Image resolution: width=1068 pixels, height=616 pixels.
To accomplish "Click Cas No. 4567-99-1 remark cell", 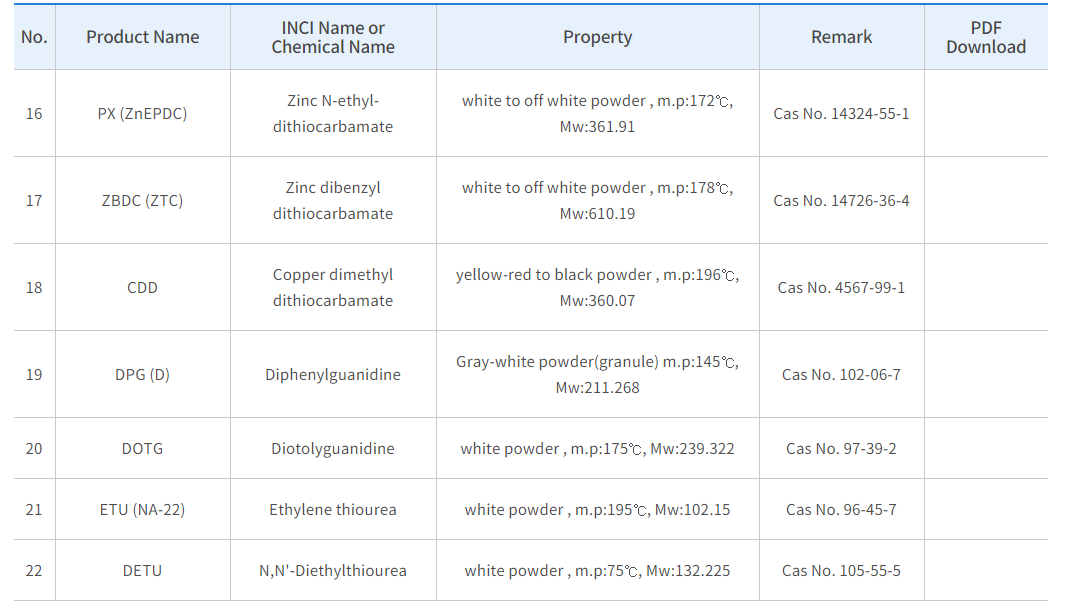I will click(x=841, y=287).
